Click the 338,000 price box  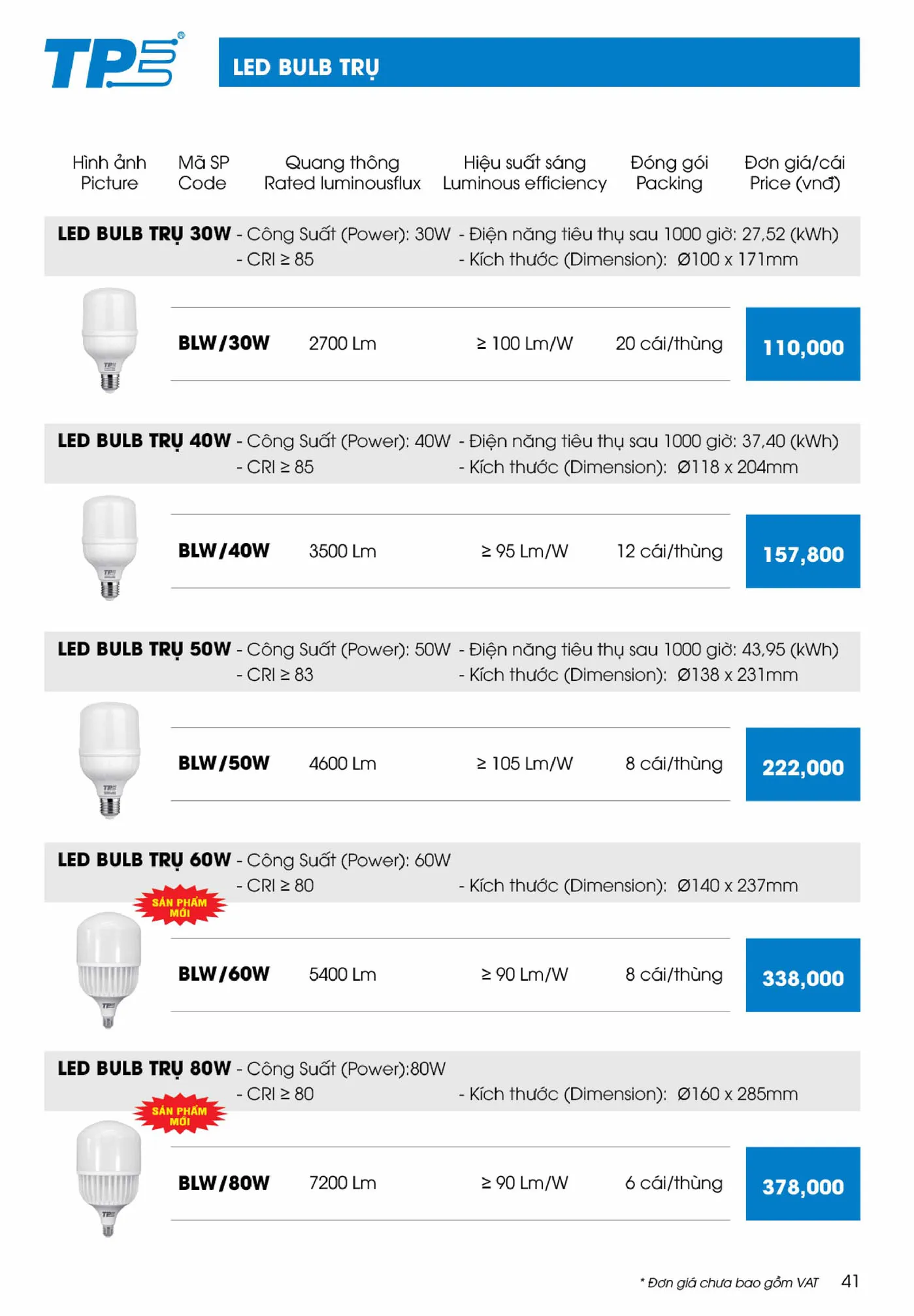point(803,976)
